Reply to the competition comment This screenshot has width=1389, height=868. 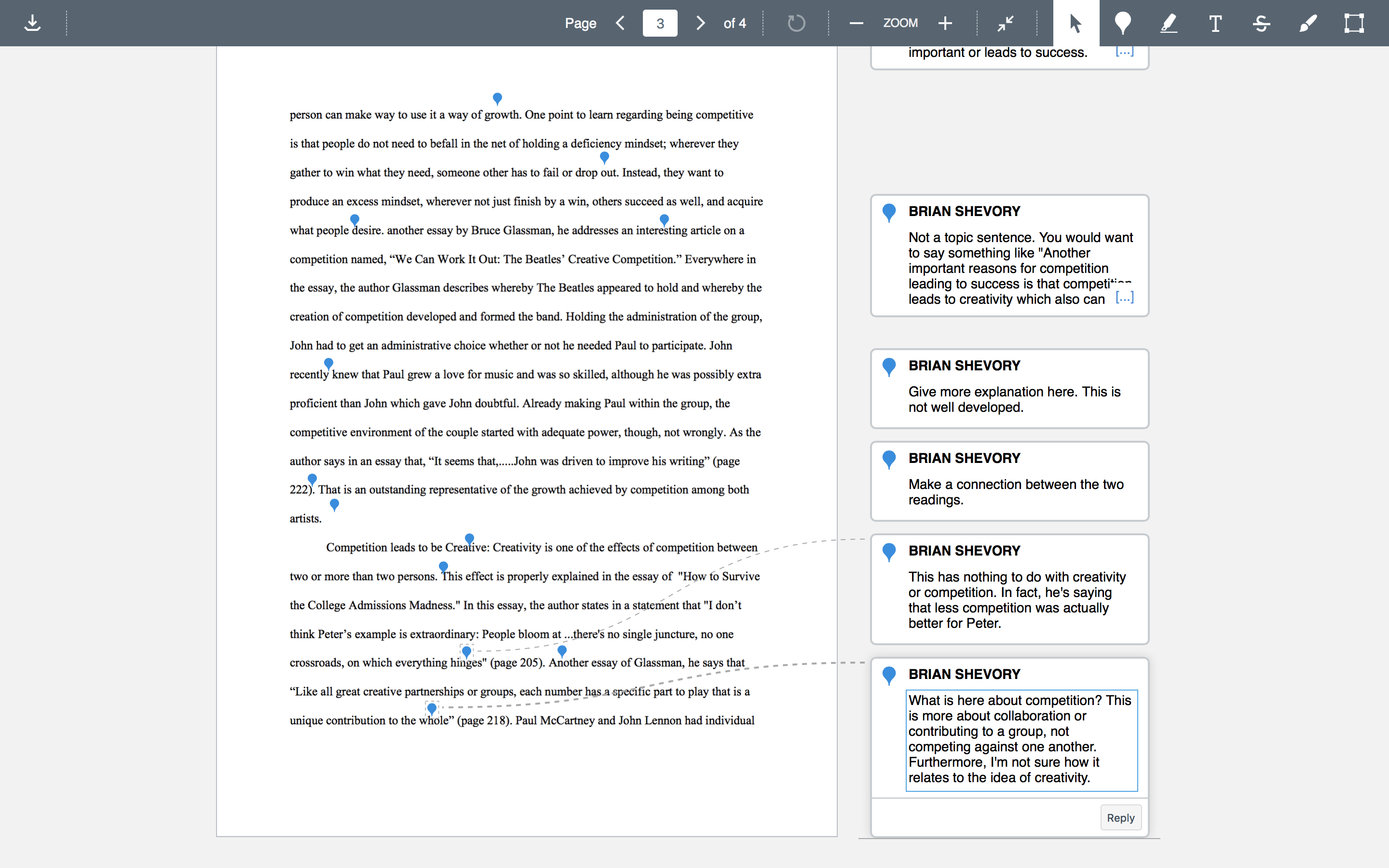point(1120,817)
